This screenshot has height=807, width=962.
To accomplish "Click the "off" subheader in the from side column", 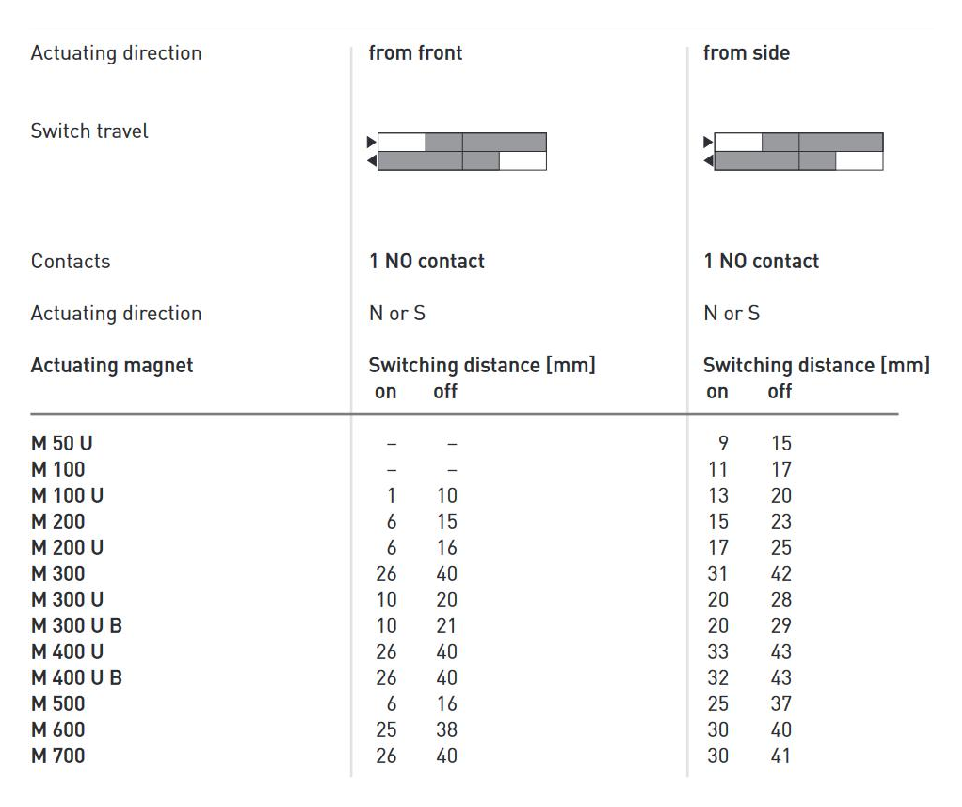I will coord(779,392).
